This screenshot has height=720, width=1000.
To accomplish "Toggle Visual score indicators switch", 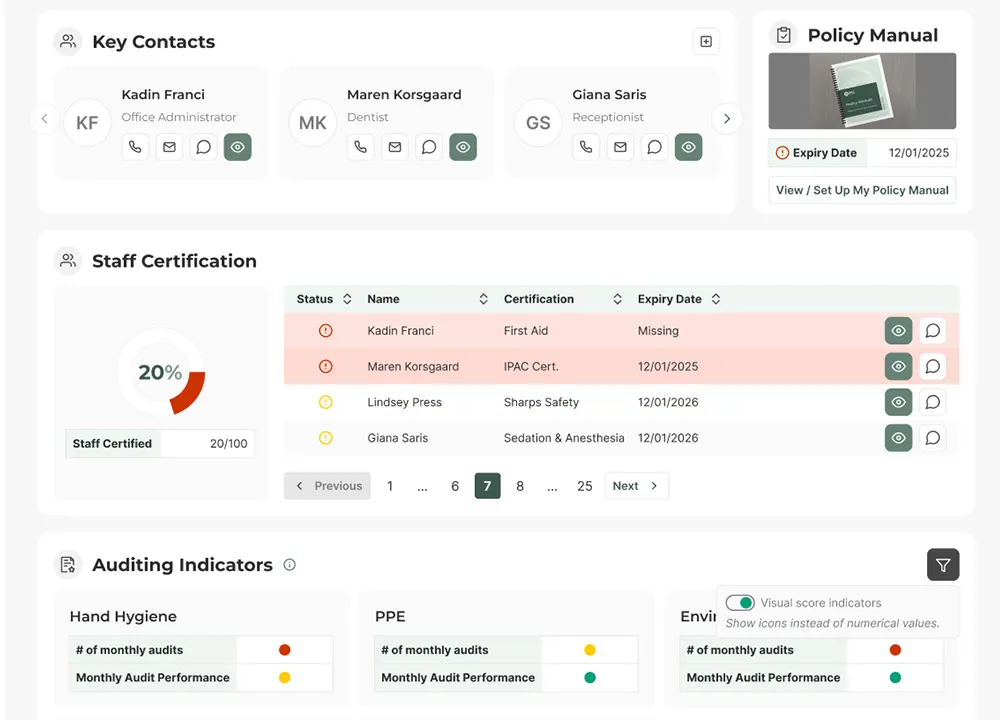I will click(x=740, y=602).
